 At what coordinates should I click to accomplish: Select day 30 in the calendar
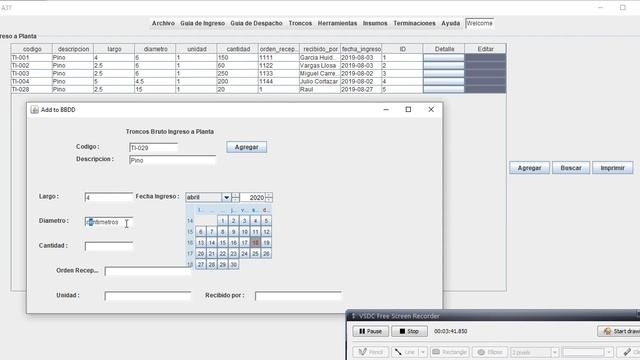click(x=233, y=264)
